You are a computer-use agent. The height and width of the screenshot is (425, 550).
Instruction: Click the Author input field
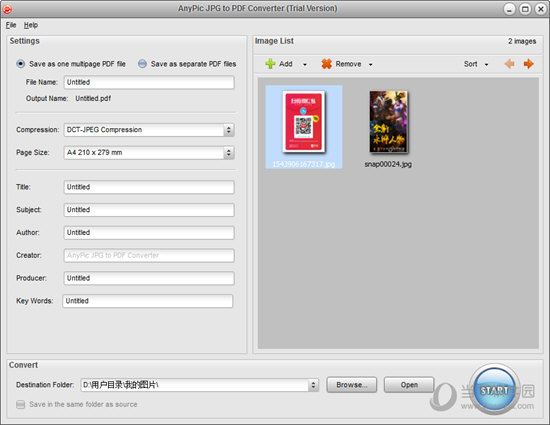click(149, 232)
